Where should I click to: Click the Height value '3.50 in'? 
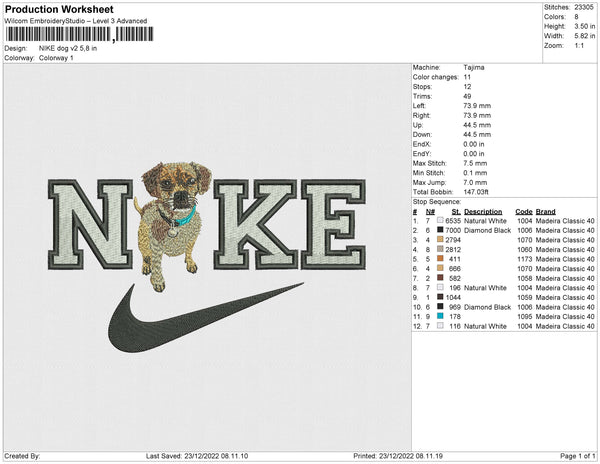tap(584, 26)
